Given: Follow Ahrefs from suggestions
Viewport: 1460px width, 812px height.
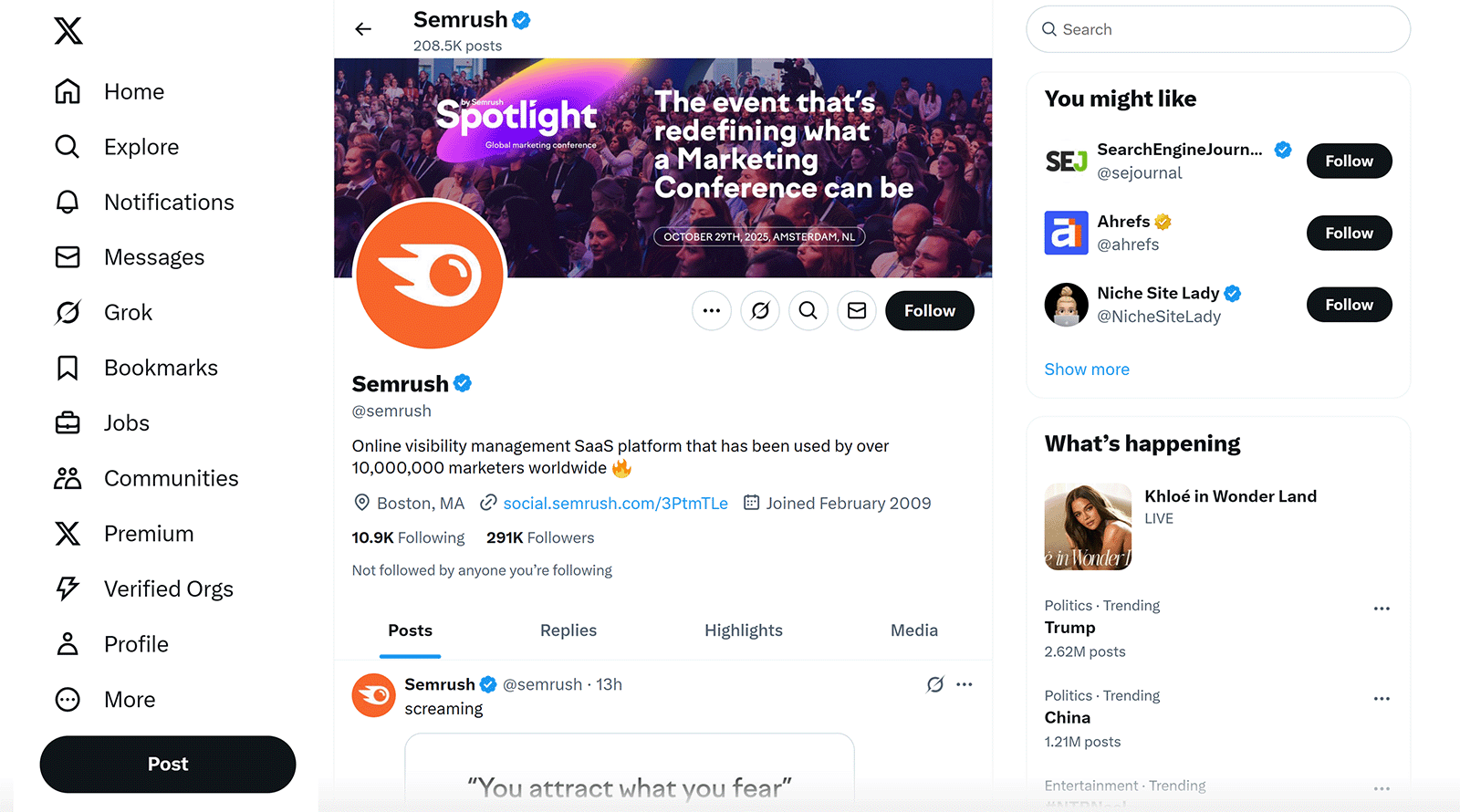Looking at the screenshot, I should pos(1349,233).
